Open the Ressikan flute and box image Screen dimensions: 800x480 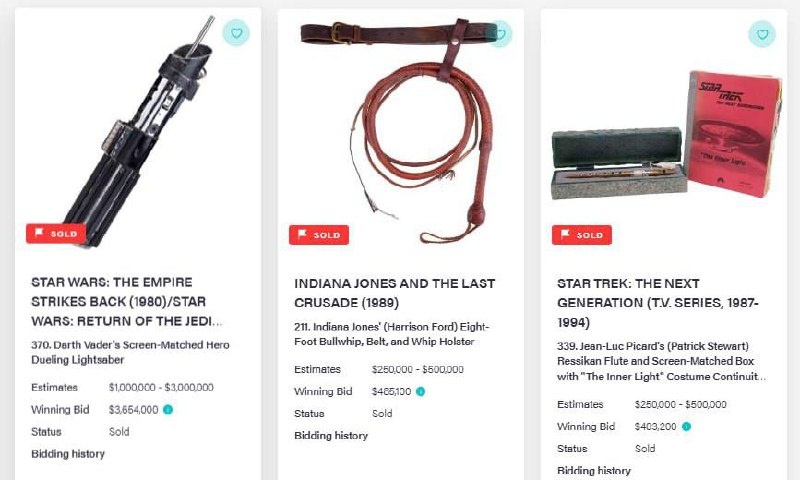(666, 135)
